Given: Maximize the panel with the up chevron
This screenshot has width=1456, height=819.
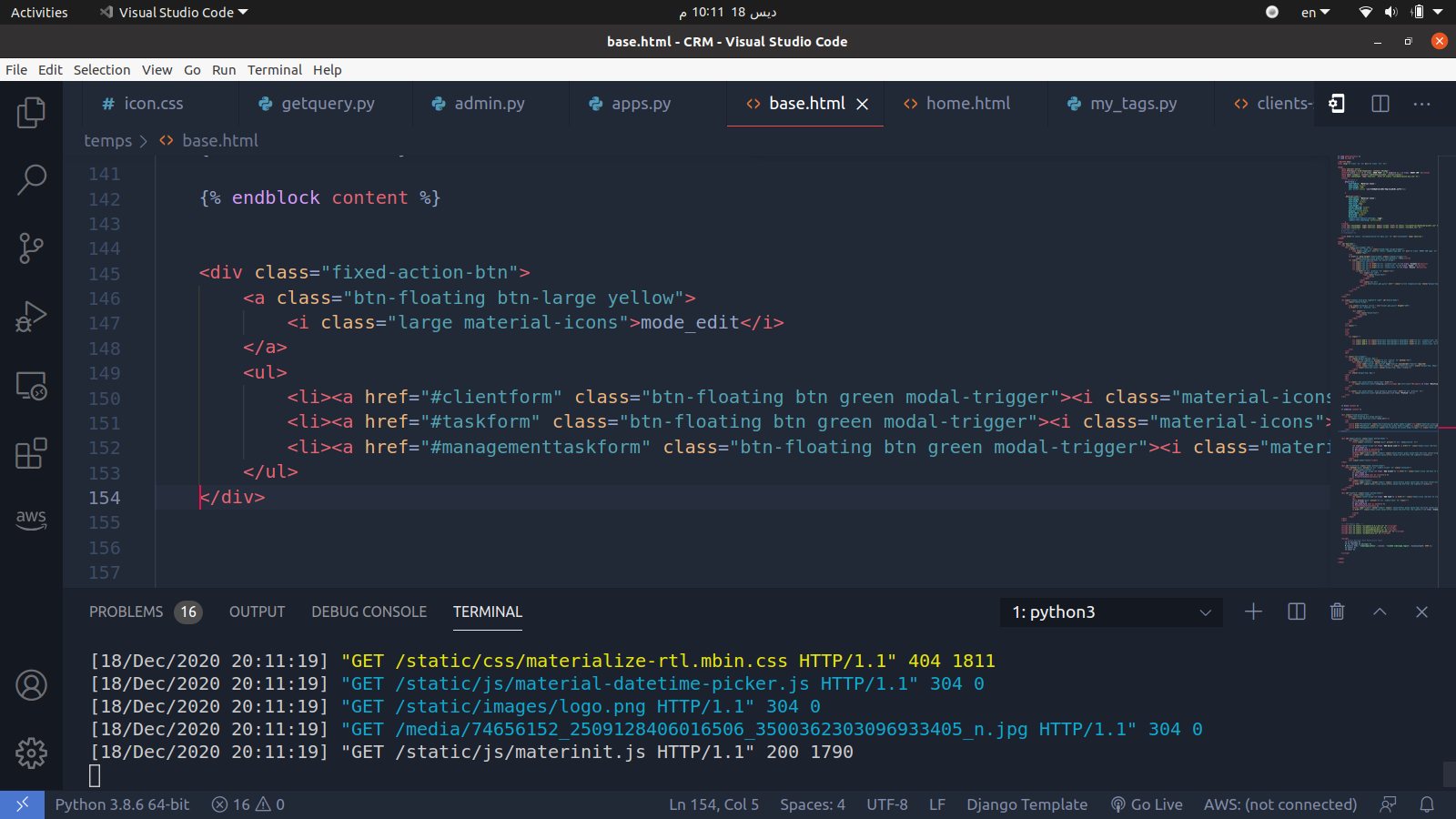Looking at the screenshot, I should 1380,612.
